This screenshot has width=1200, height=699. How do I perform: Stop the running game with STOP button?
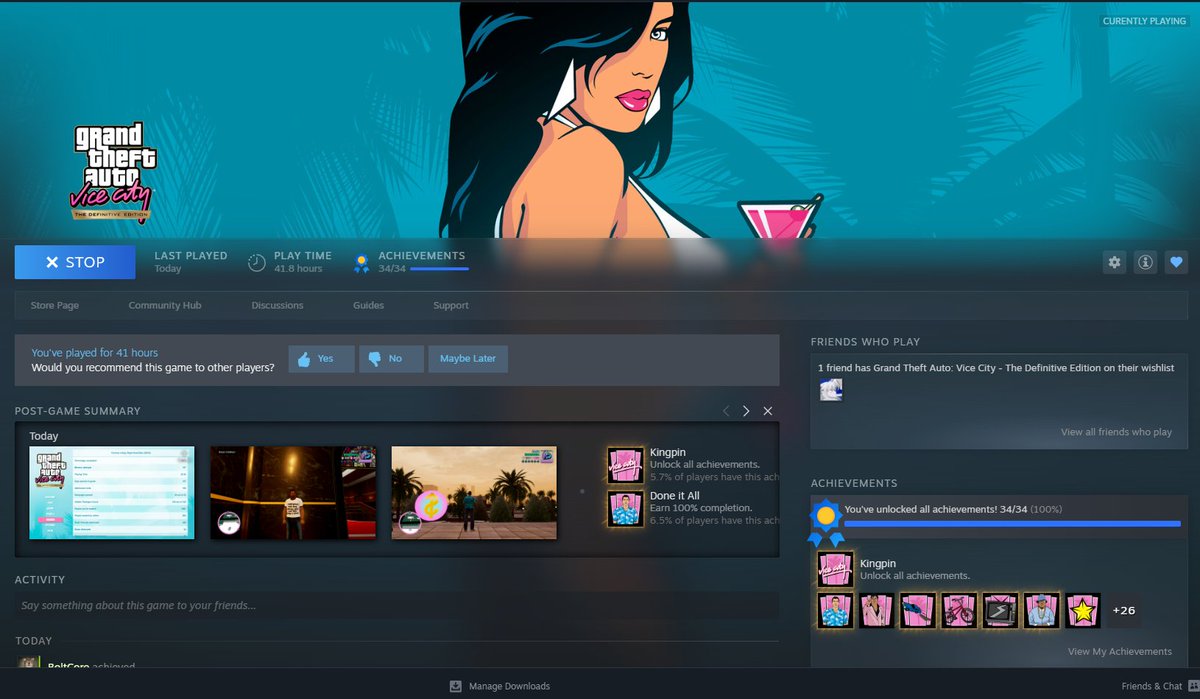point(75,262)
